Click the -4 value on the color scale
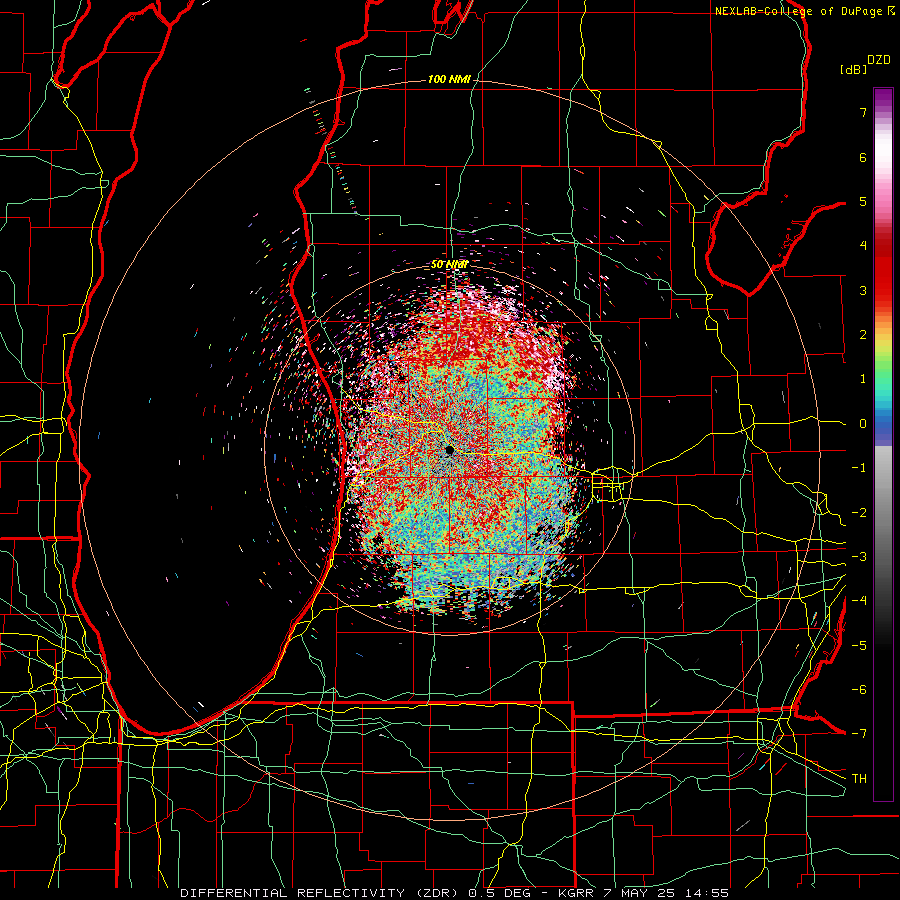 click(x=859, y=601)
